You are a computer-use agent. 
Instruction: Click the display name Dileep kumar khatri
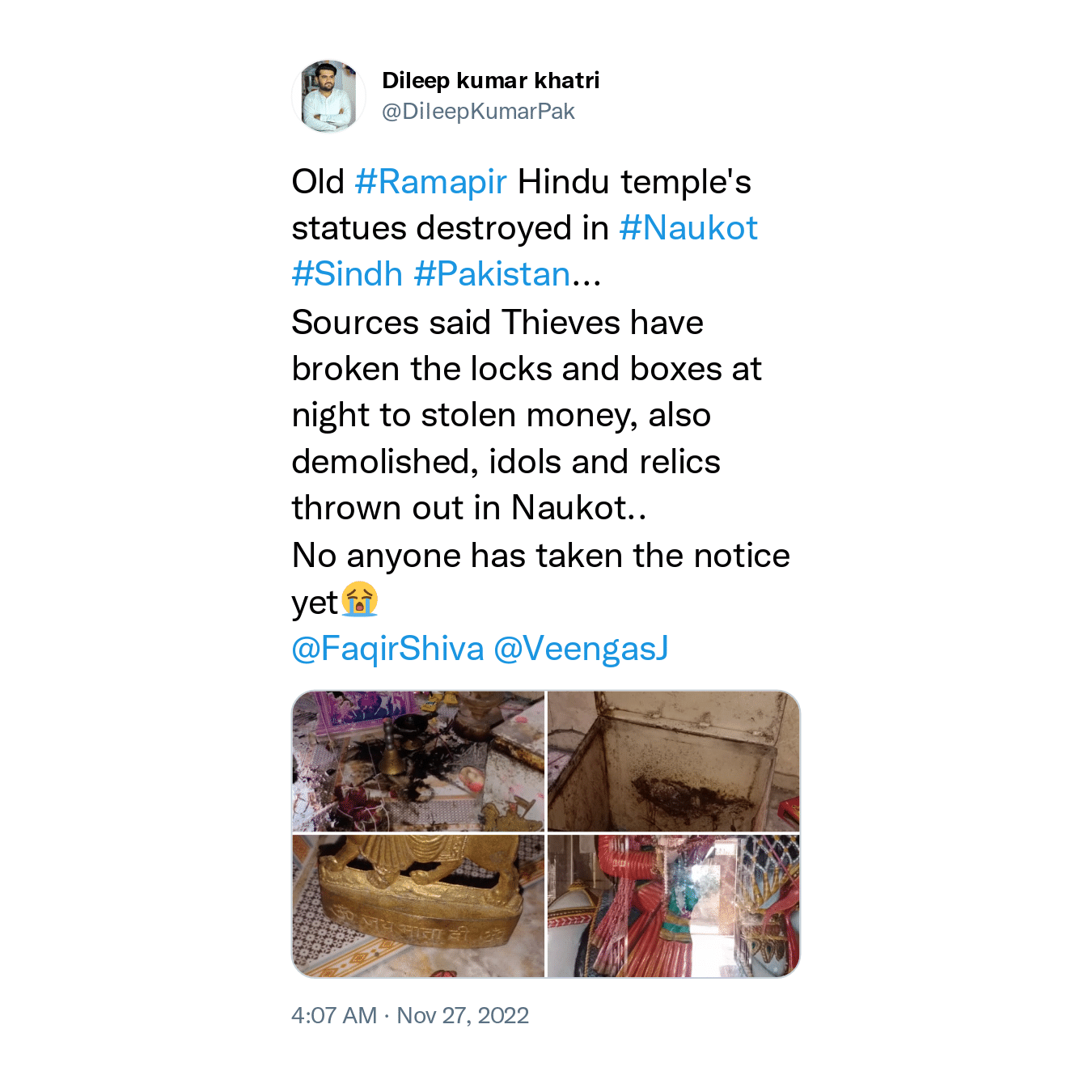click(x=490, y=81)
